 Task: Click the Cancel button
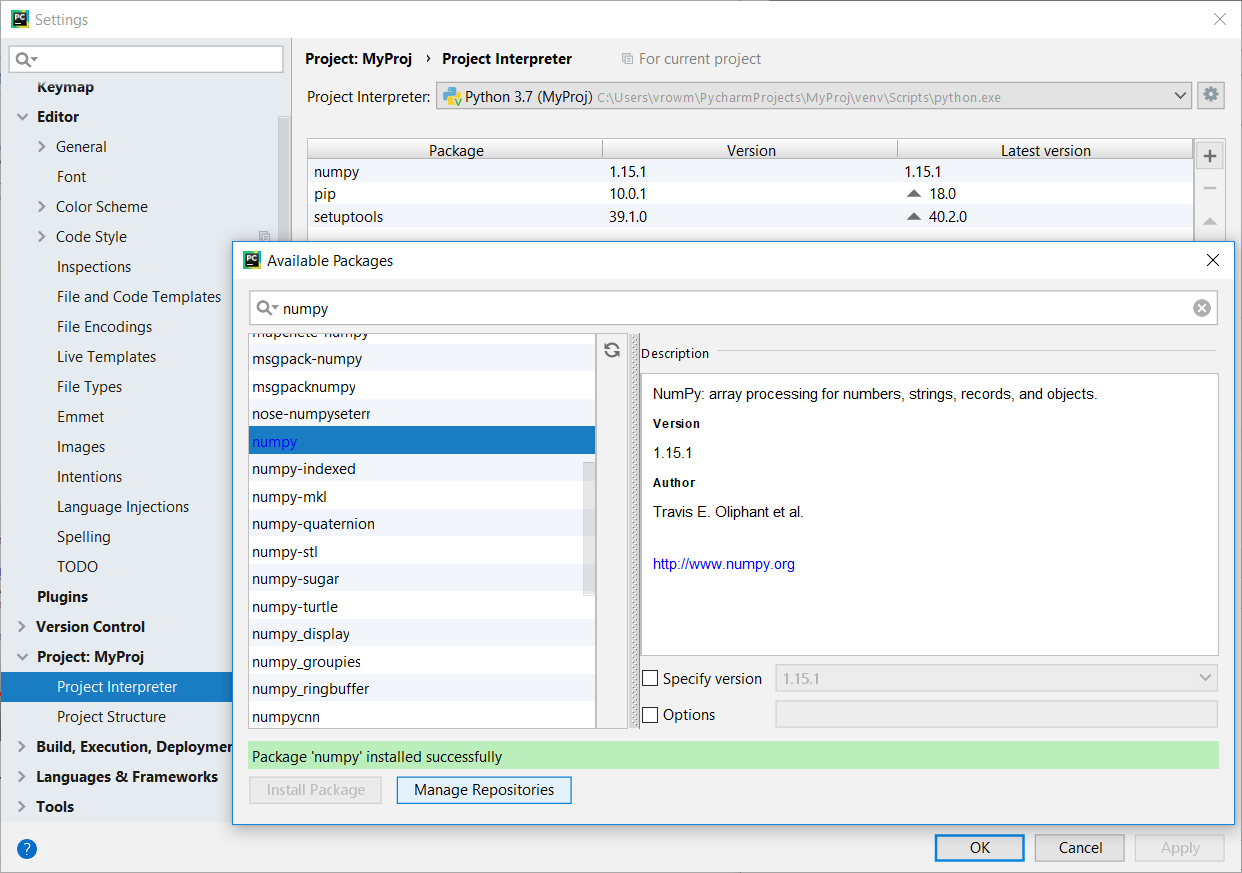coord(1081,848)
